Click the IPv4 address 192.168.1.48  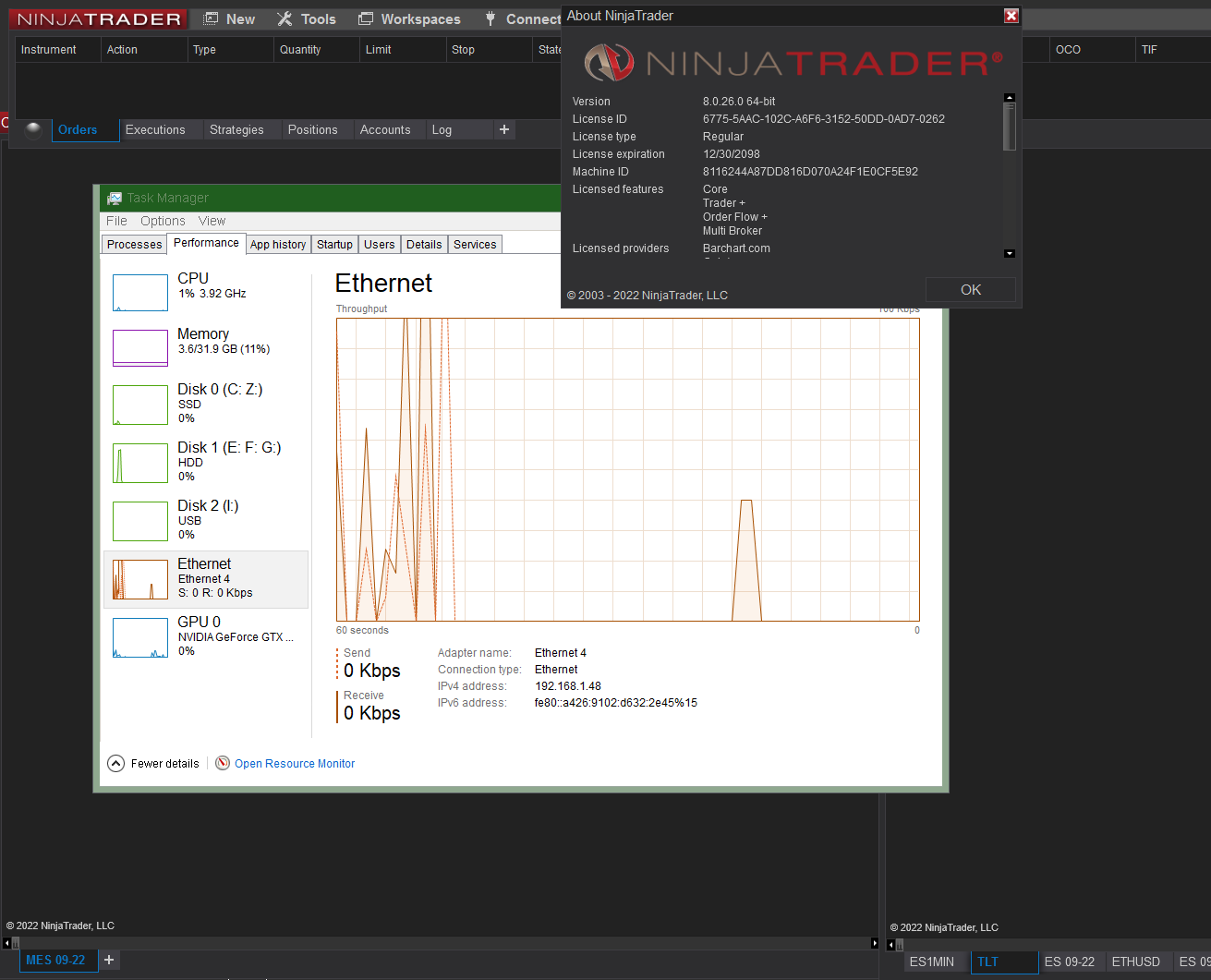pyautogui.click(x=568, y=686)
